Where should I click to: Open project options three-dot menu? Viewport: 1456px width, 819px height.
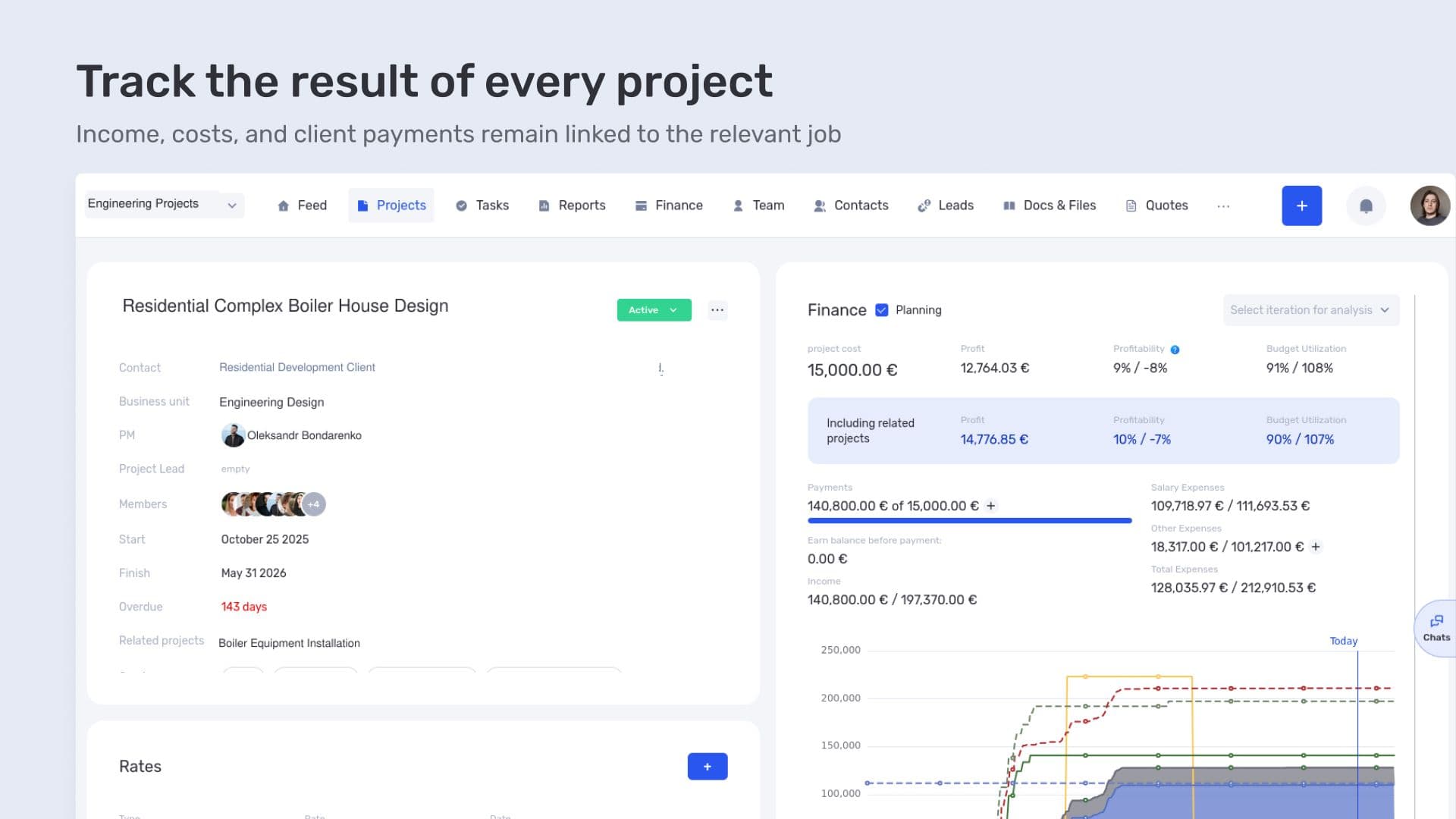coord(717,310)
